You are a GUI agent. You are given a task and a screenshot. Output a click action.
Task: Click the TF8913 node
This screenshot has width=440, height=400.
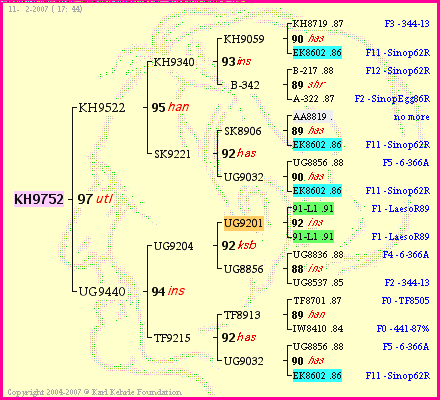pos(242,315)
